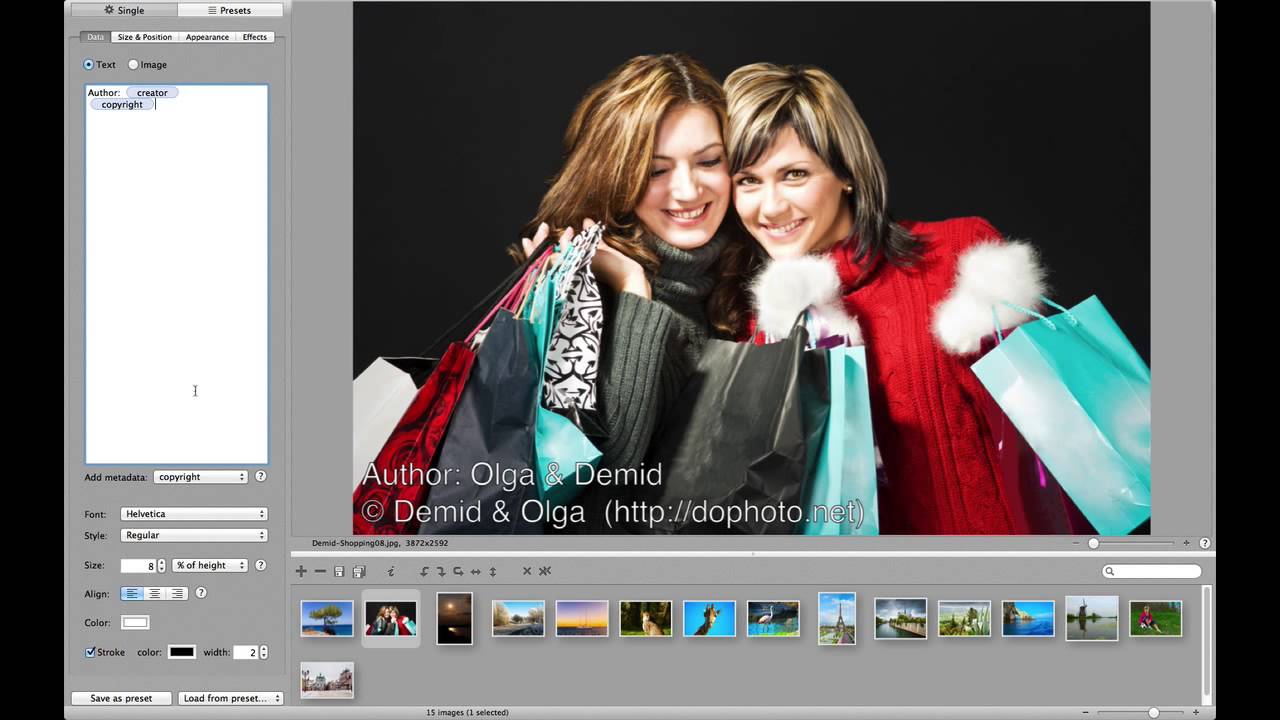Image resolution: width=1280 pixels, height=720 pixels.
Task: Click magnifier icon in search field
Action: click(x=1110, y=572)
